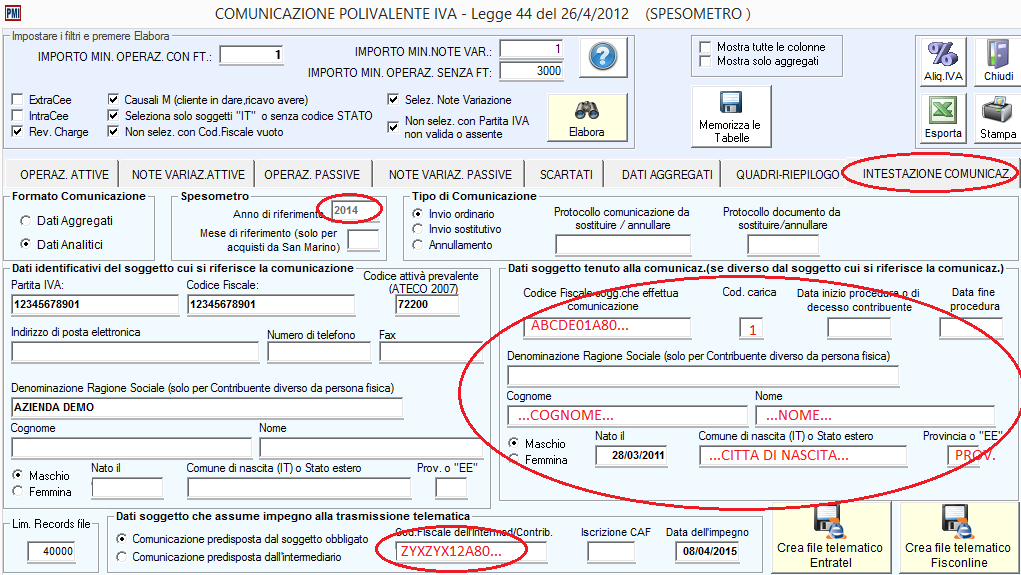The width and height of the screenshot is (1021, 575).
Task: Toggle the Rev. Charge checkbox
Action: click(18, 132)
